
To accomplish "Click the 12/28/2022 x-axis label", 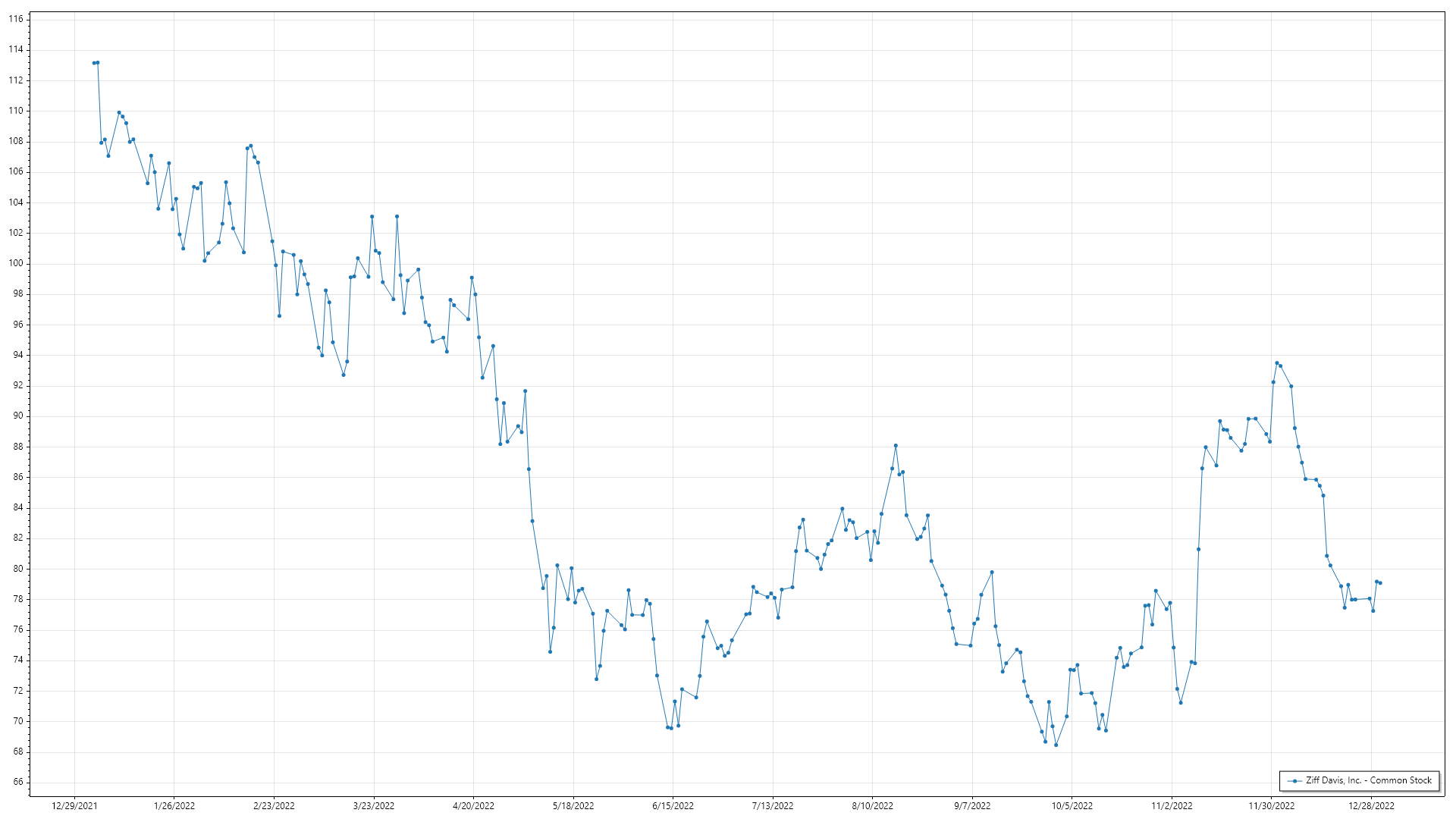I will pyautogui.click(x=1371, y=806).
